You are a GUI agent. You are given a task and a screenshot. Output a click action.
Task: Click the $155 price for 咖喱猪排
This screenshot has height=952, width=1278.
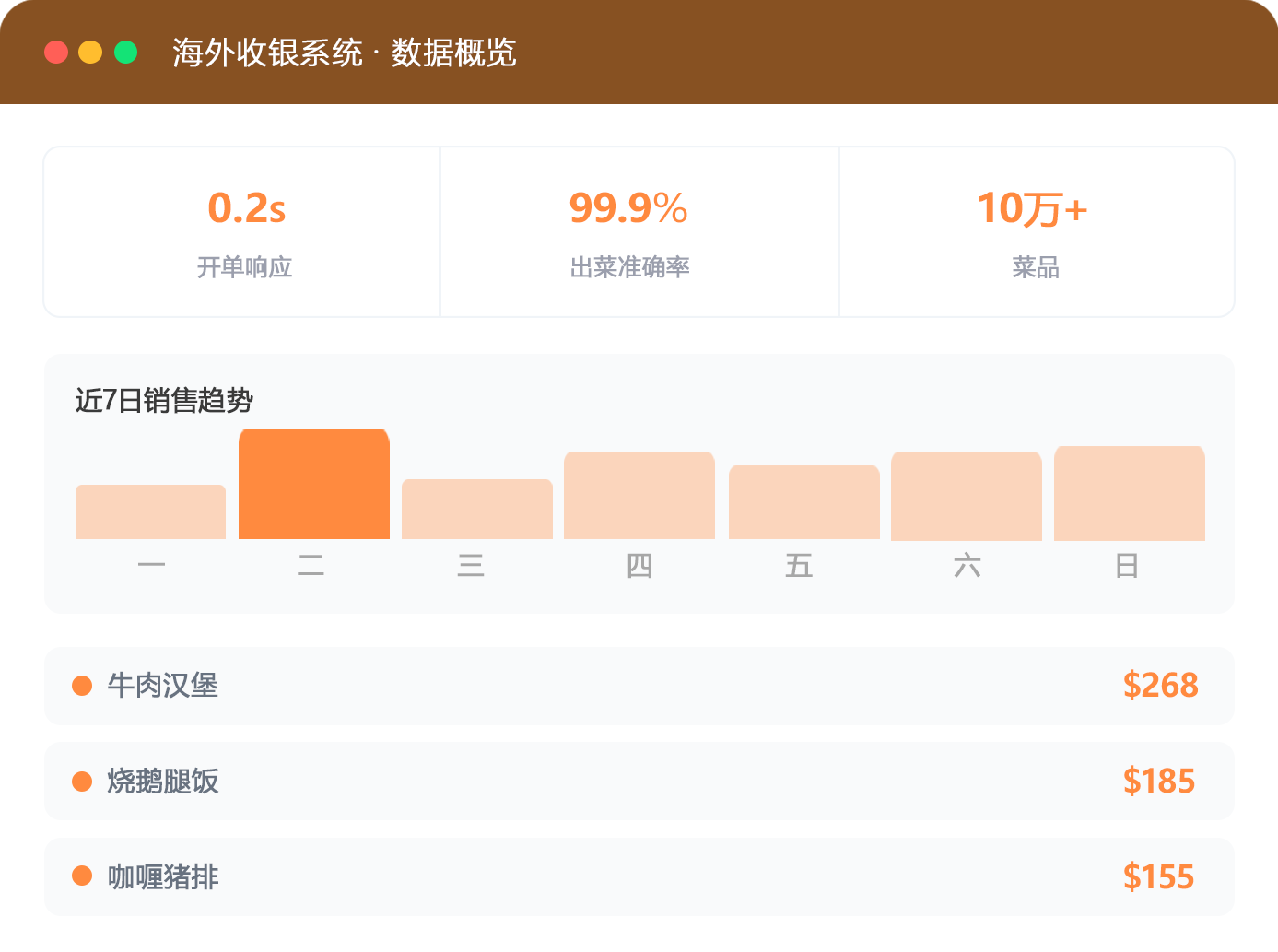tap(1159, 876)
